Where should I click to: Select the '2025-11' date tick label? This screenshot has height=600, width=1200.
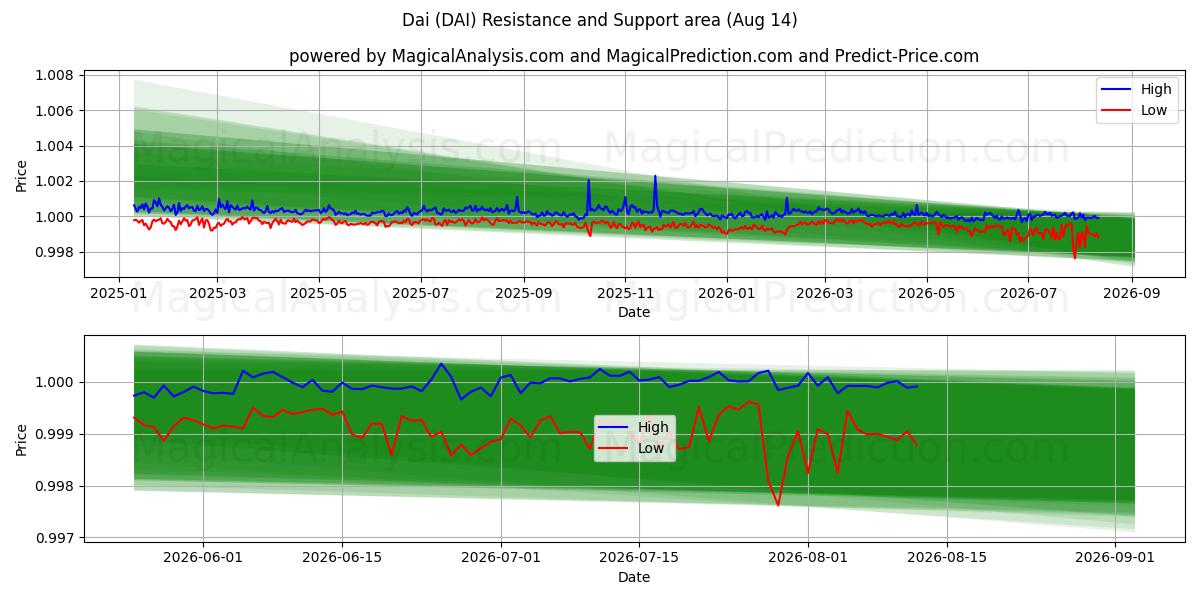pos(624,294)
